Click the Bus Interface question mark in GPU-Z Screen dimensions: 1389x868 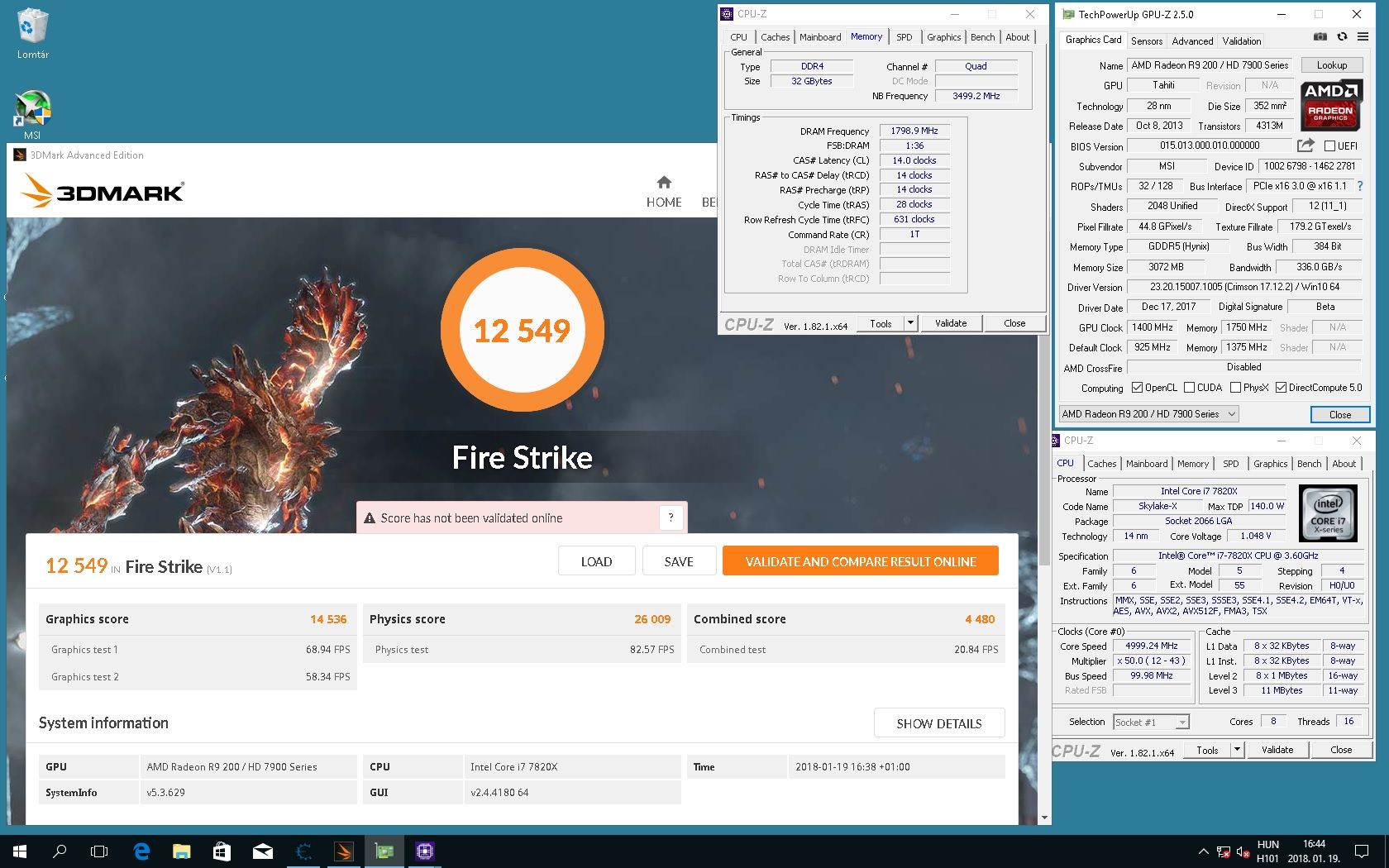coord(1360,186)
